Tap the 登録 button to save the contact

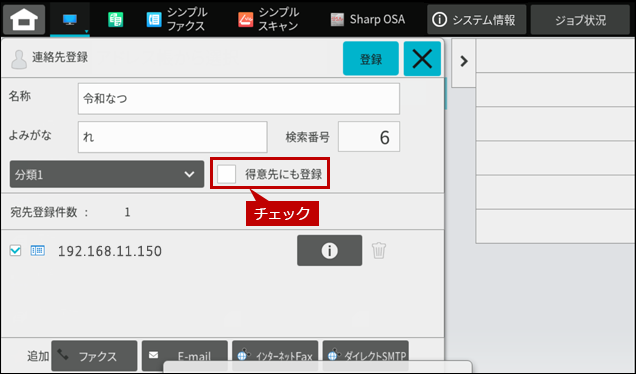click(371, 58)
